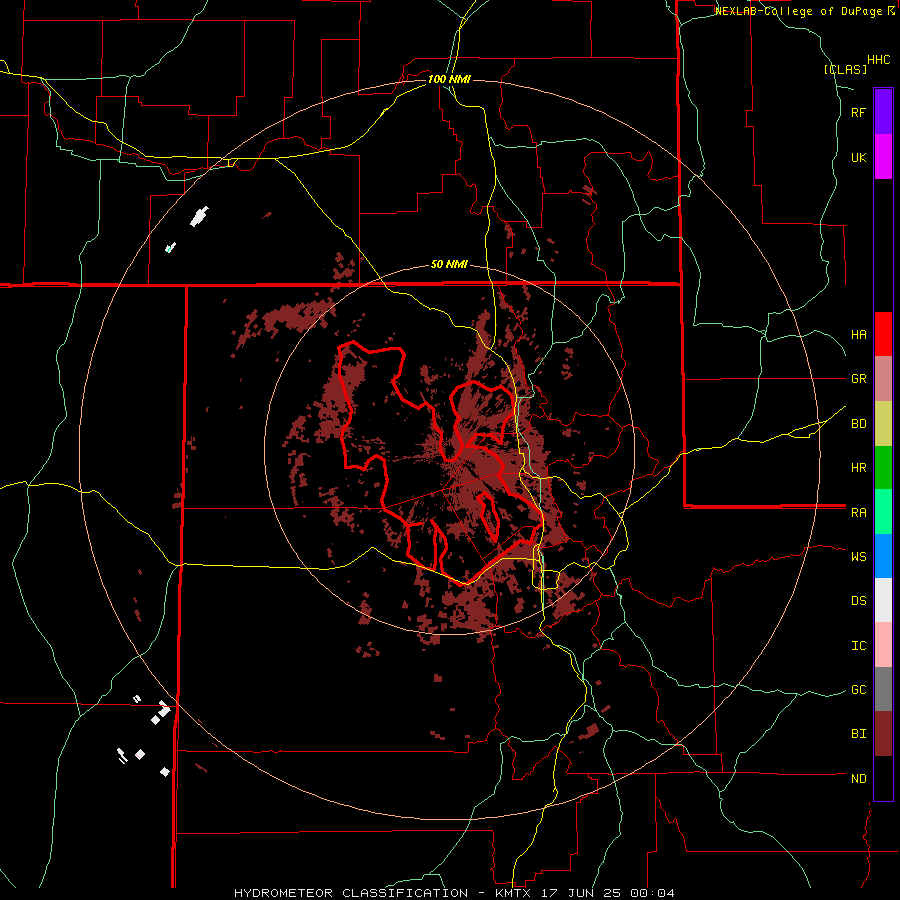Image resolution: width=900 pixels, height=900 pixels.
Task: Click the GR legend color block
Action: 883,379
